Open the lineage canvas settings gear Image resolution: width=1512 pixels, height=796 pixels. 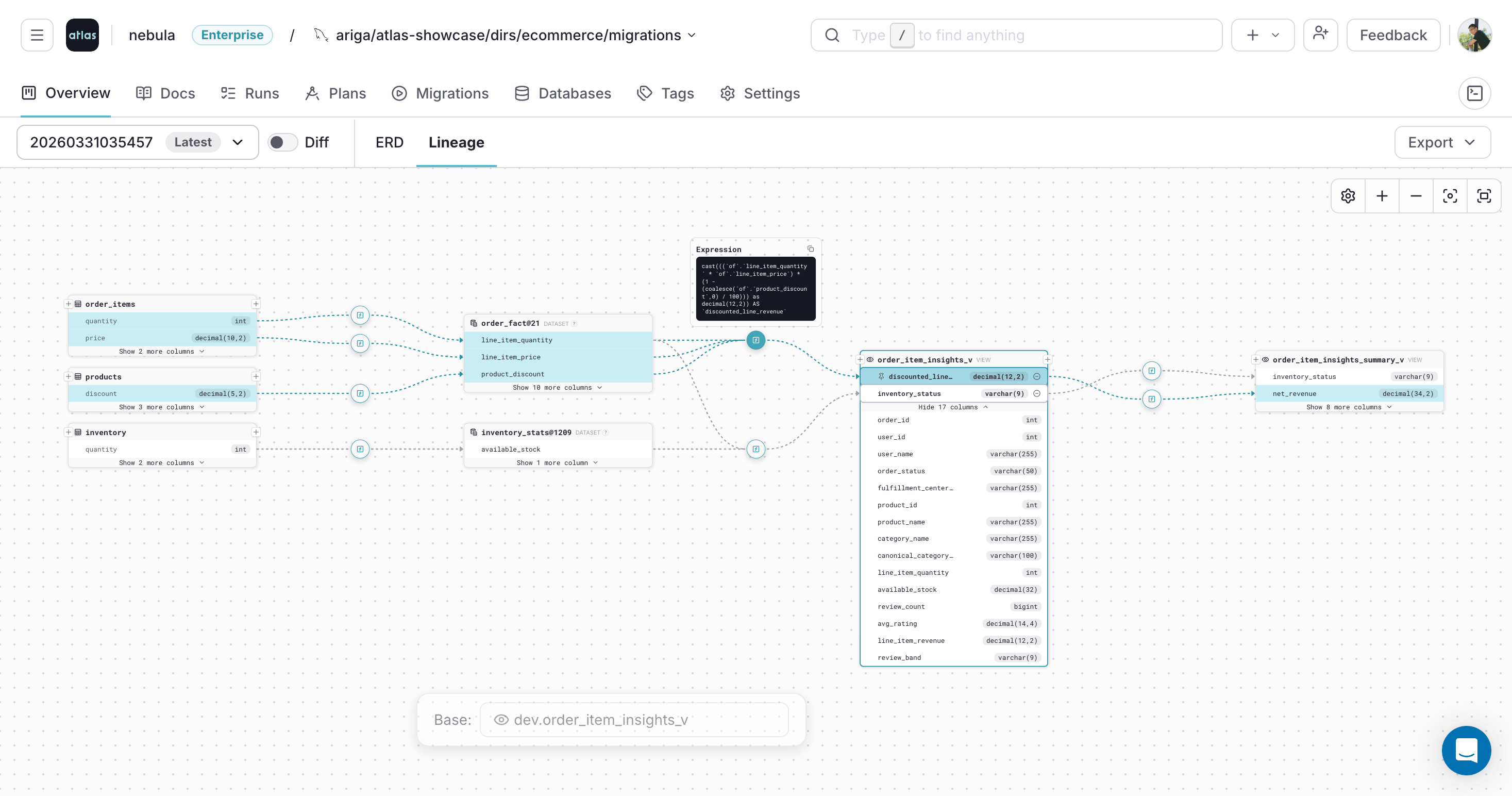[1348, 195]
